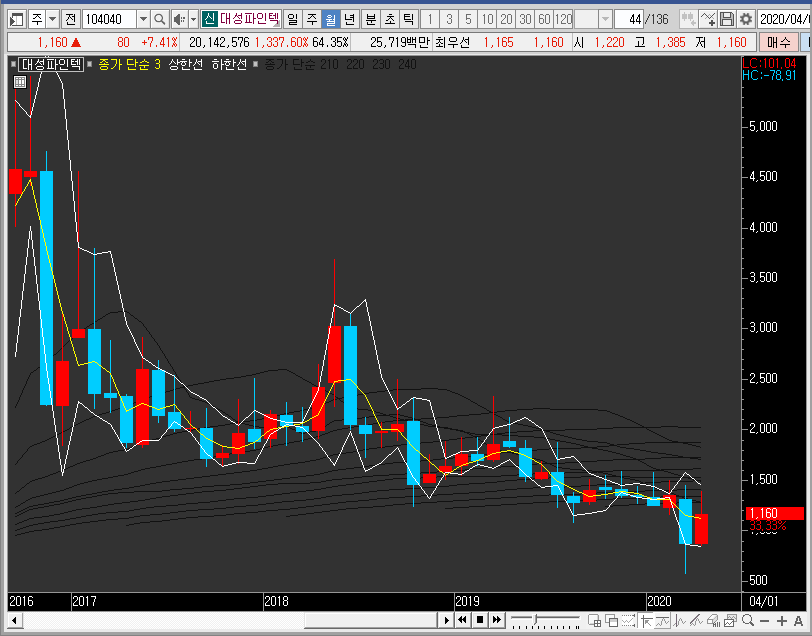Select the 10 interval button
Viewport: 812px width, 636px height.
[x=487, y=20]
